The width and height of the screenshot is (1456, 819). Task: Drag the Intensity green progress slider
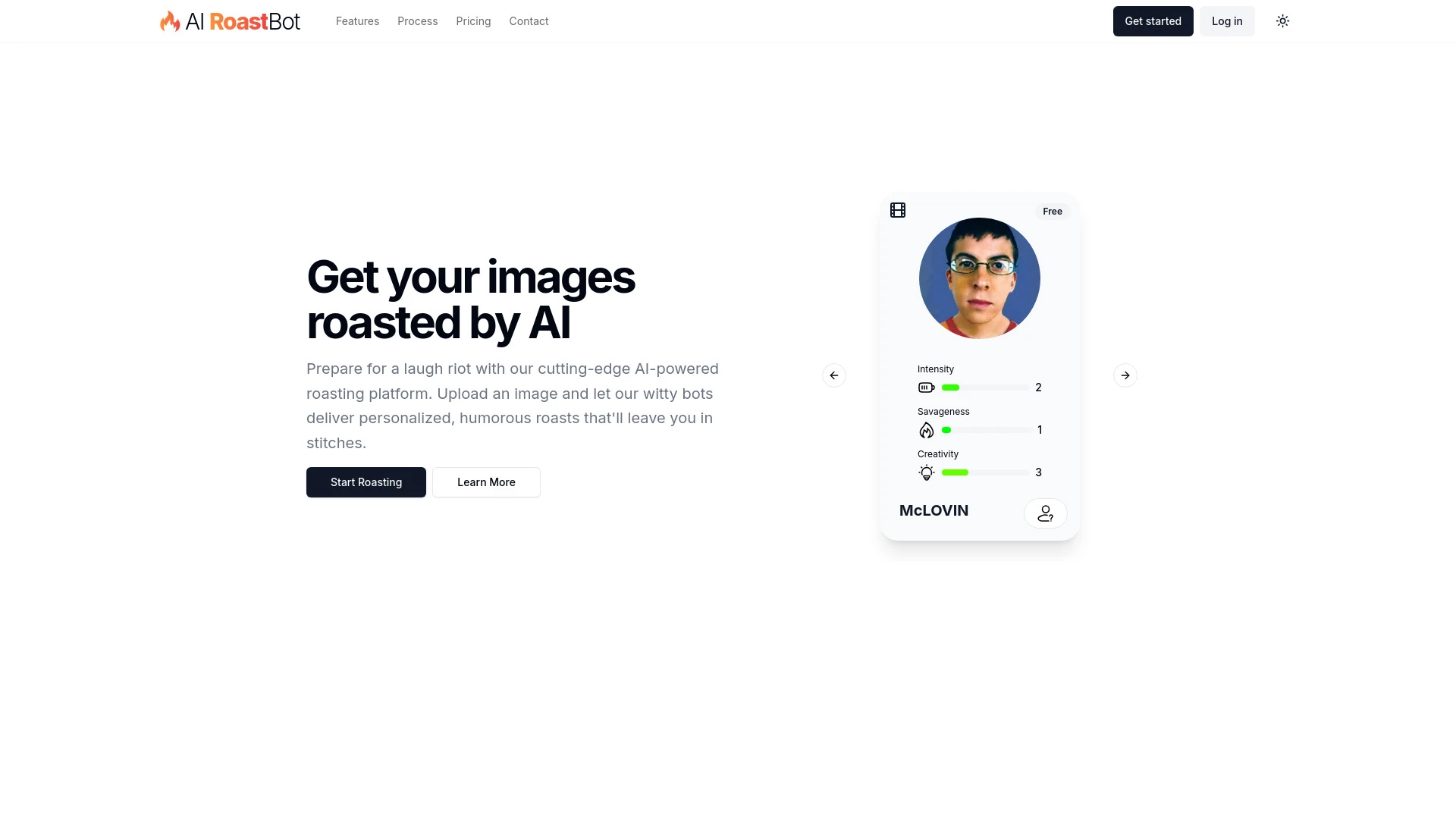point(950,387)
